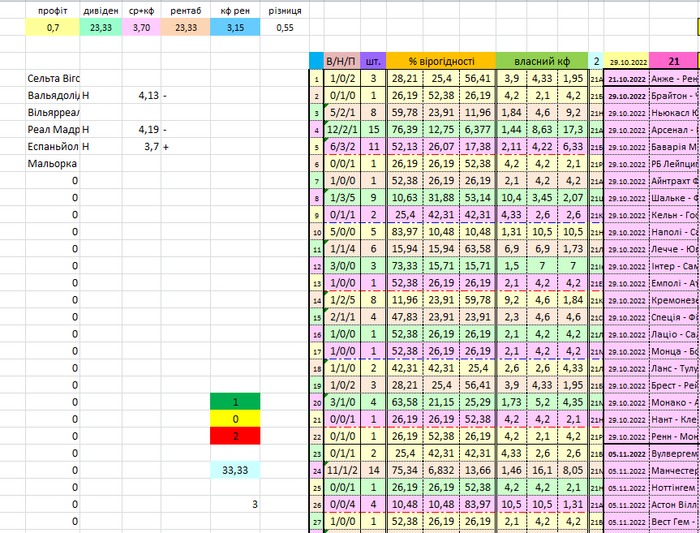Select the yellow cell containing 0
Image resolution: width=700 pixels, height=533 pixels.
tap(235, 419)
